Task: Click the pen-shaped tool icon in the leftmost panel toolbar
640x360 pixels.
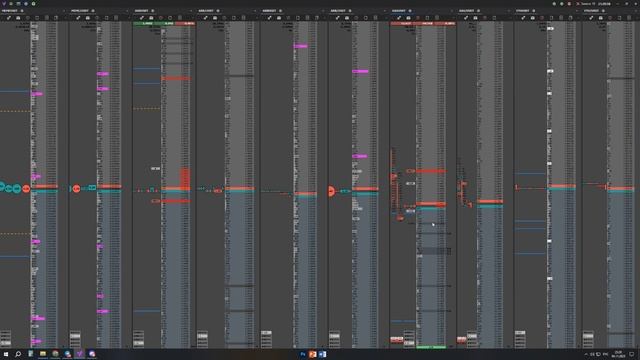Action: point(9,18)
